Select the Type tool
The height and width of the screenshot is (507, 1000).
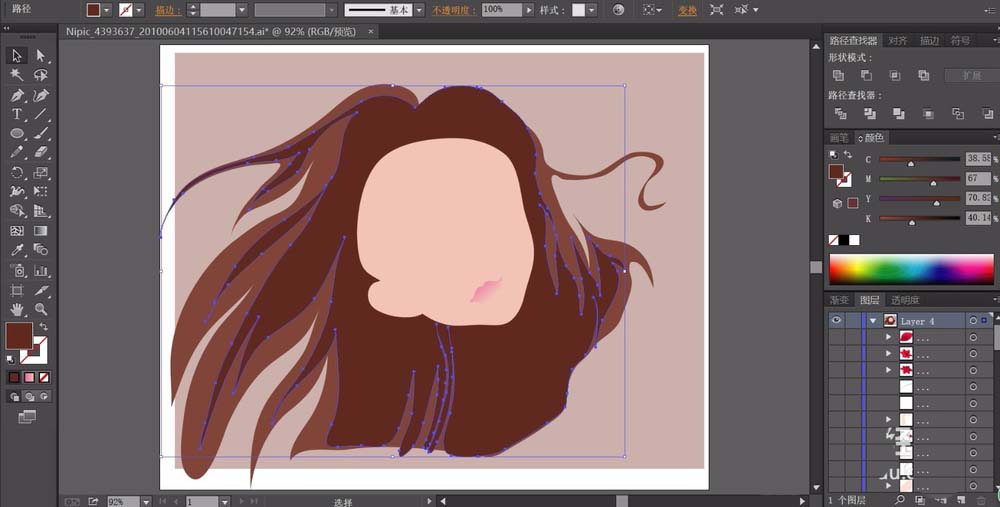17,115
